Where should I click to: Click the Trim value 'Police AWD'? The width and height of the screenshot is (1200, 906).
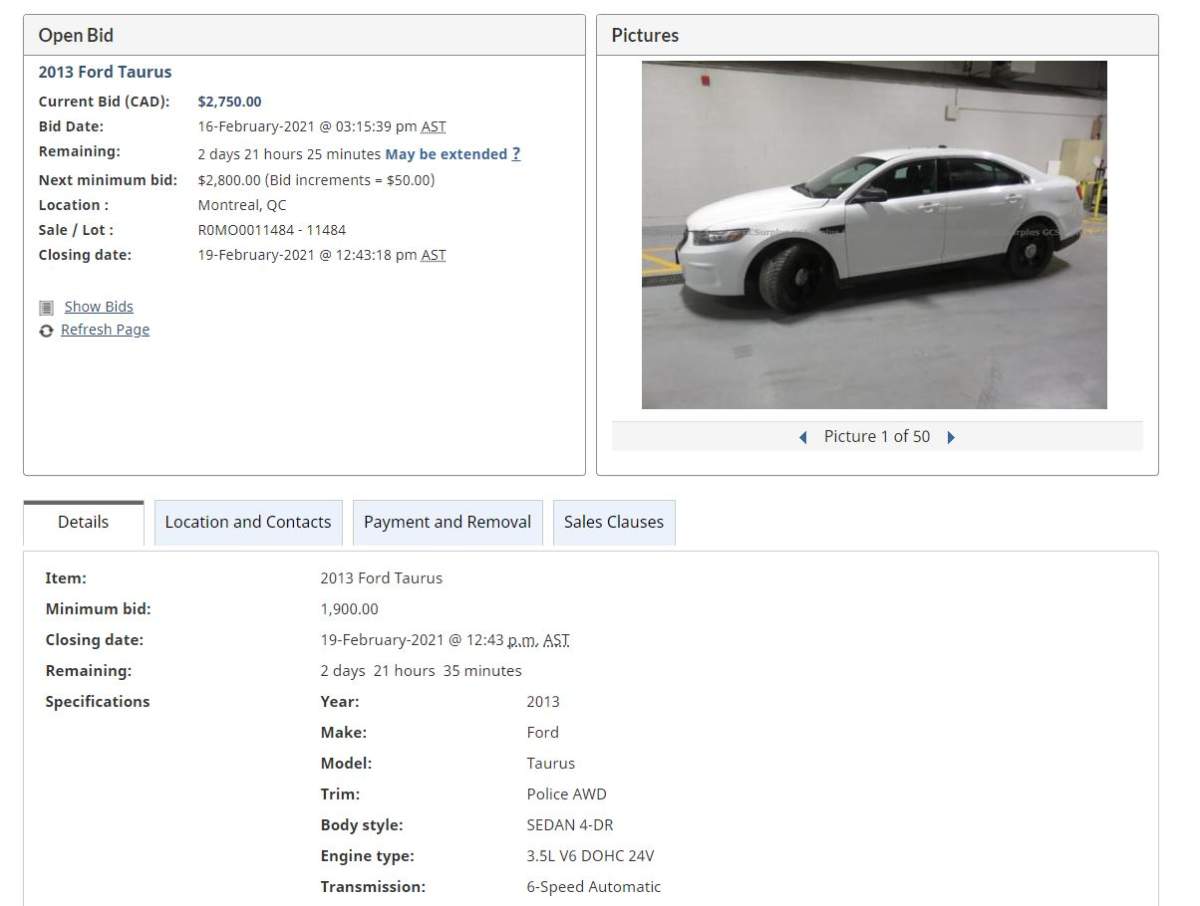[x=567, y=794]
